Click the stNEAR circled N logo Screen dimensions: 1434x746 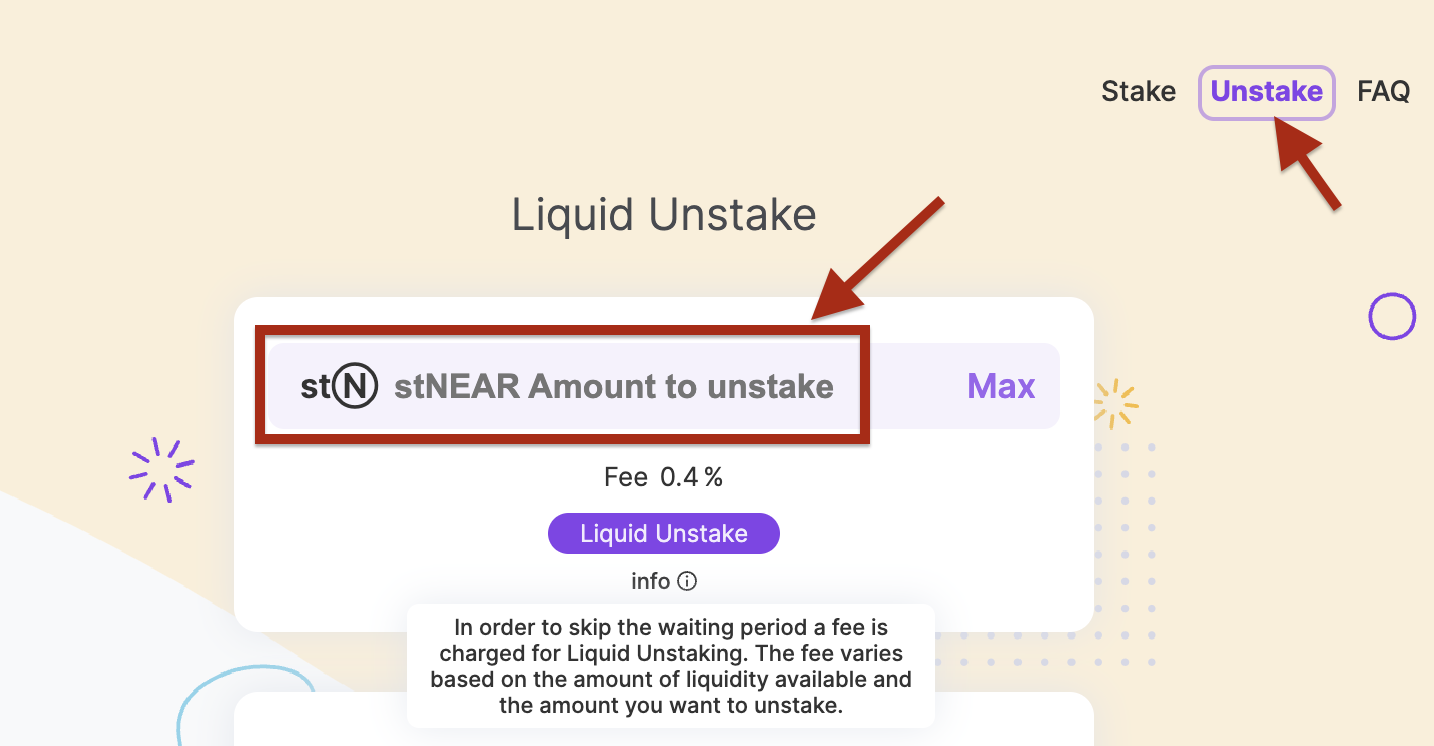pos(355,387)
